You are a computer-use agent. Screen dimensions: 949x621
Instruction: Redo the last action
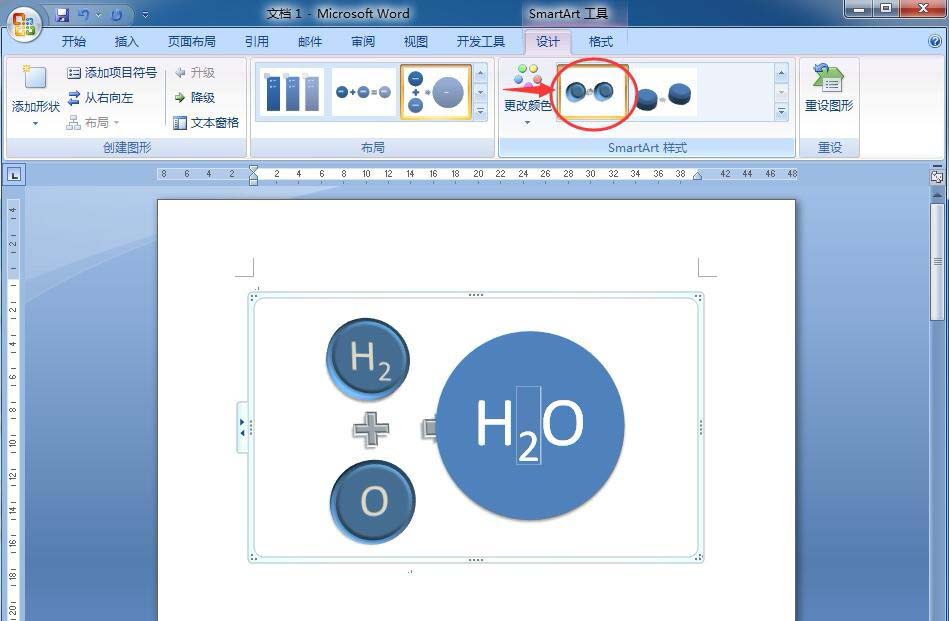[x=116, y=15]
